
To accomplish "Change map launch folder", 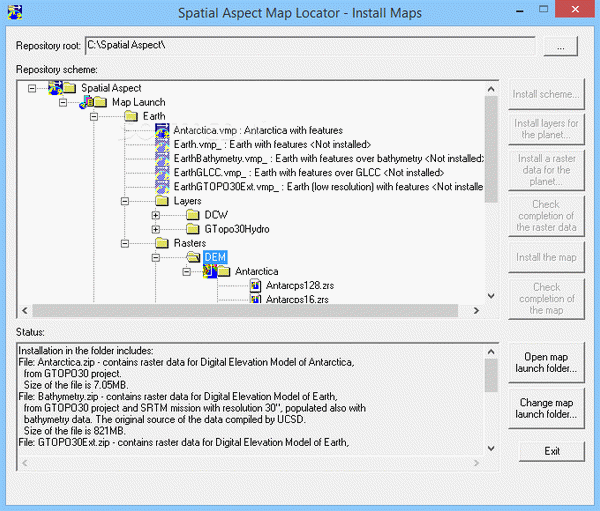I will click(x=546, y=408).
